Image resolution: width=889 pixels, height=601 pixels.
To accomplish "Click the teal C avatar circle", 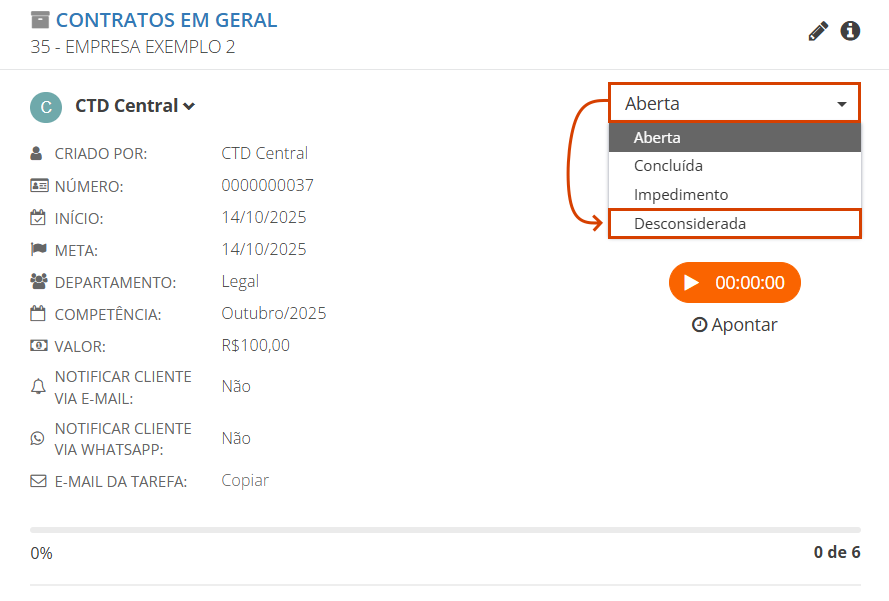I will pos(46,107).
